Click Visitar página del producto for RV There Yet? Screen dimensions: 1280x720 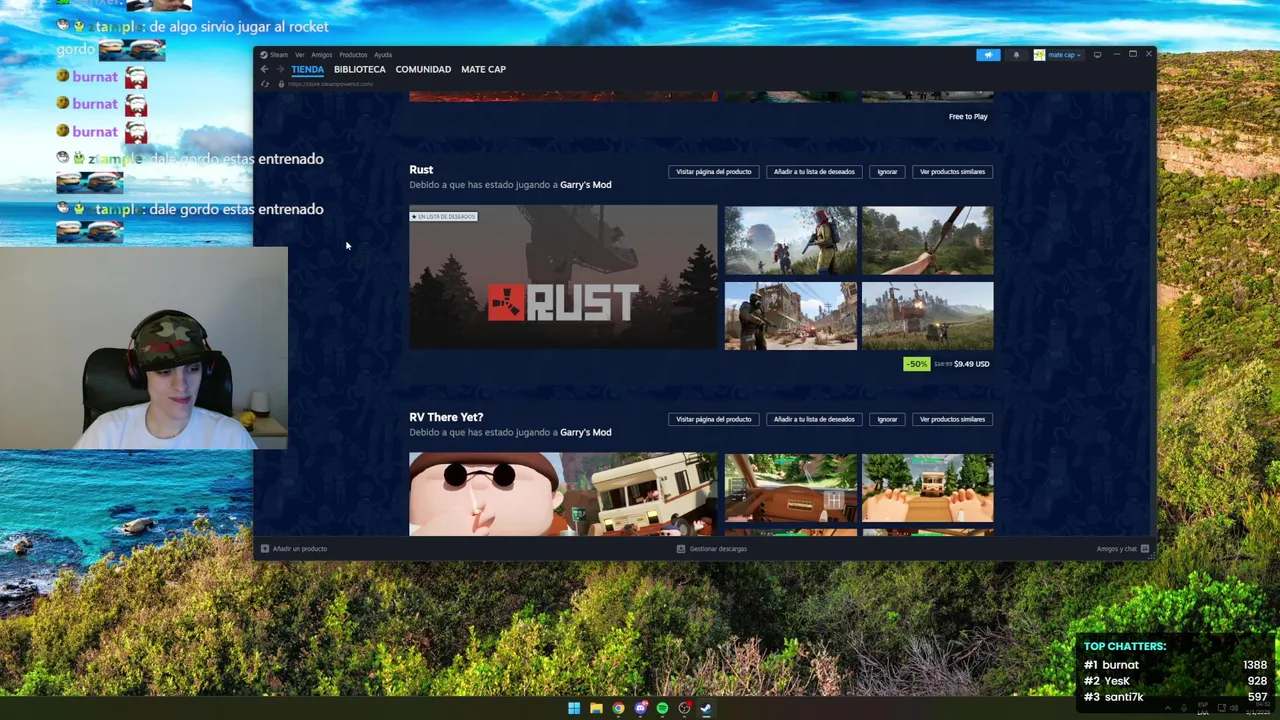[713, 419]
